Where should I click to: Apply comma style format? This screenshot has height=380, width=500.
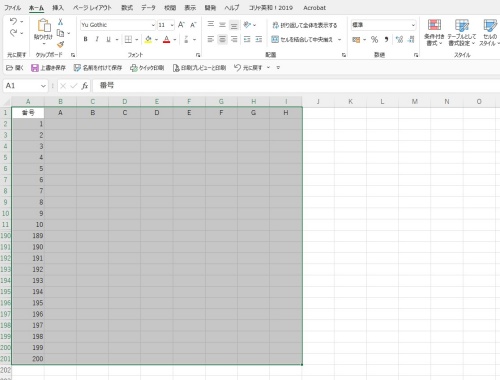coord(386,40)
